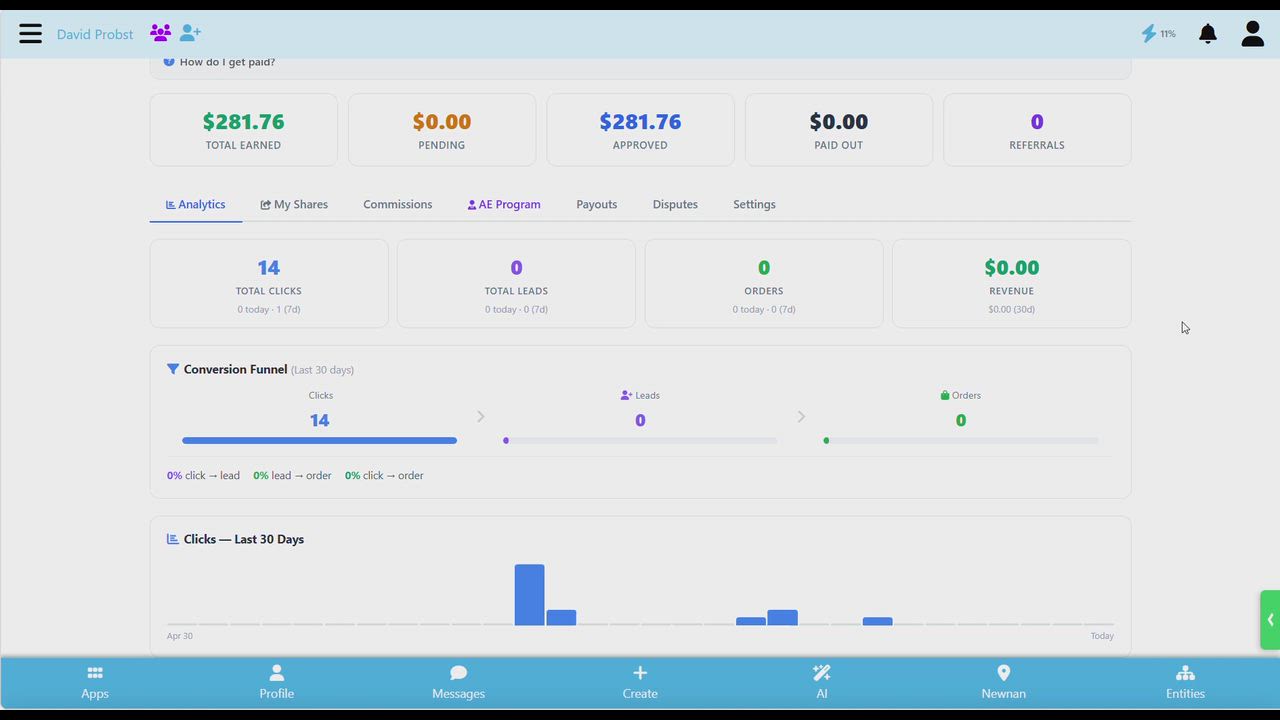This screenshot has width=1280, height=720.
Task: Open the AI magic wand item
Action: point(822,683)
